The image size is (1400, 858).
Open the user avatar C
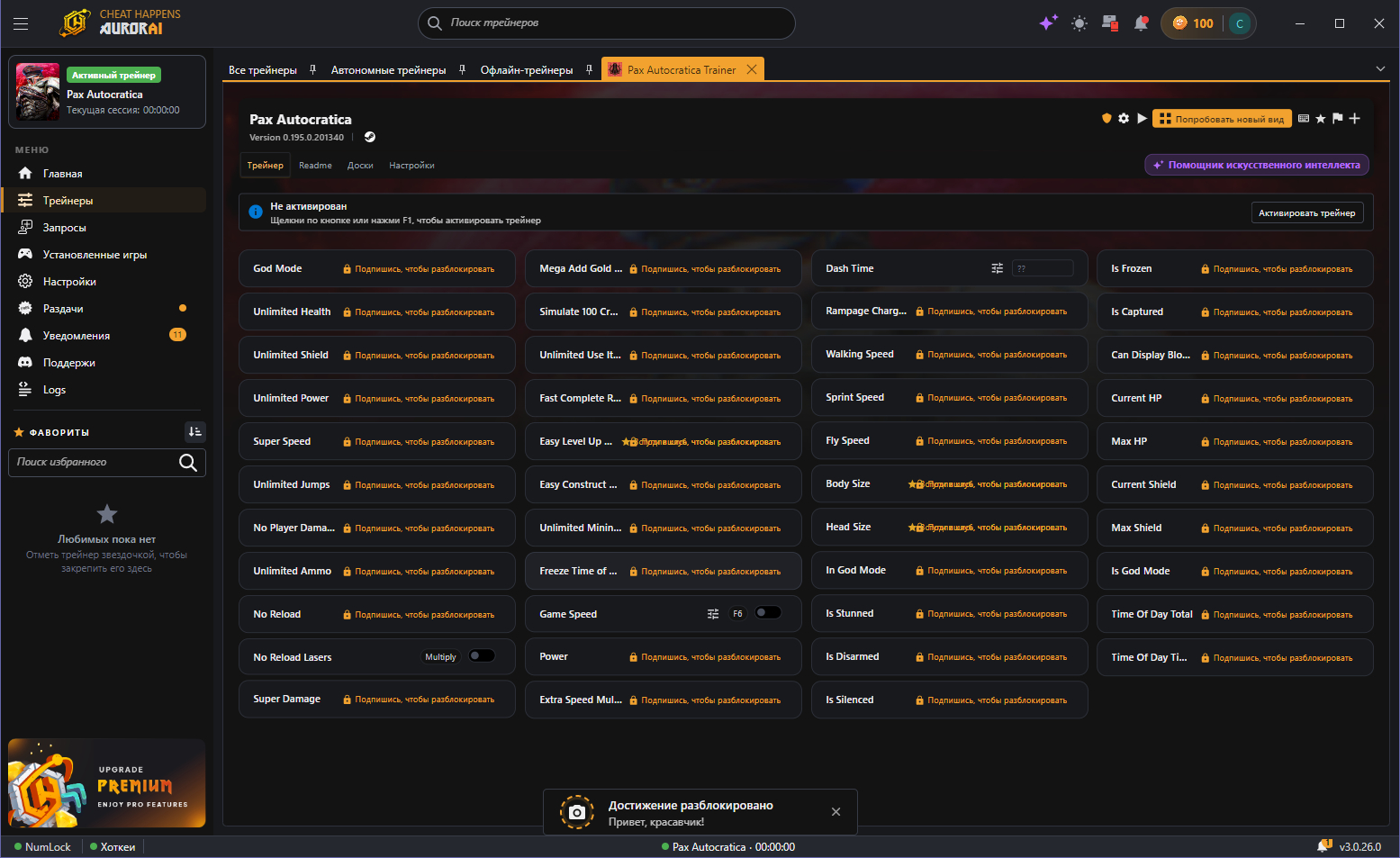[1240, 23]
